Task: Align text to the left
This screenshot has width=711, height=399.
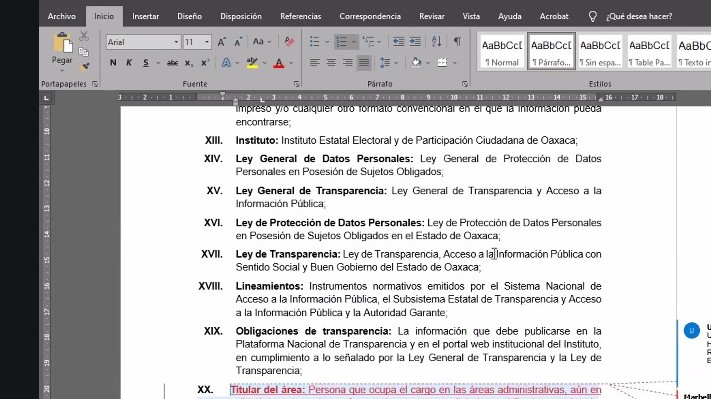Action: click(x=315, y=63)
